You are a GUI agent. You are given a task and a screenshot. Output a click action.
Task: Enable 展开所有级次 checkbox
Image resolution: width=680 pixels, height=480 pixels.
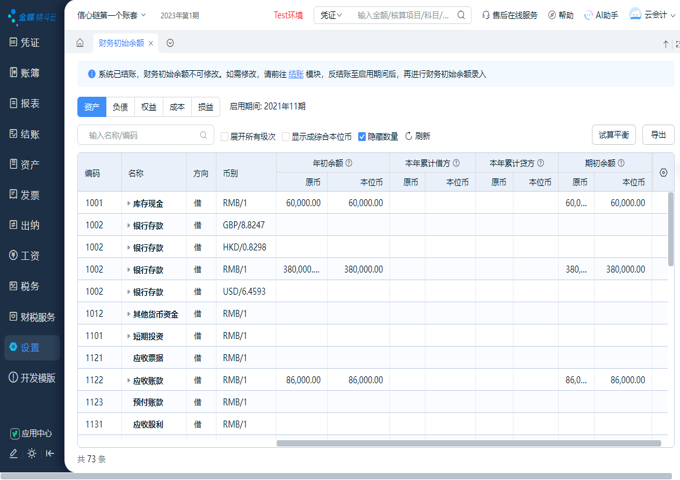click(225, 136)
